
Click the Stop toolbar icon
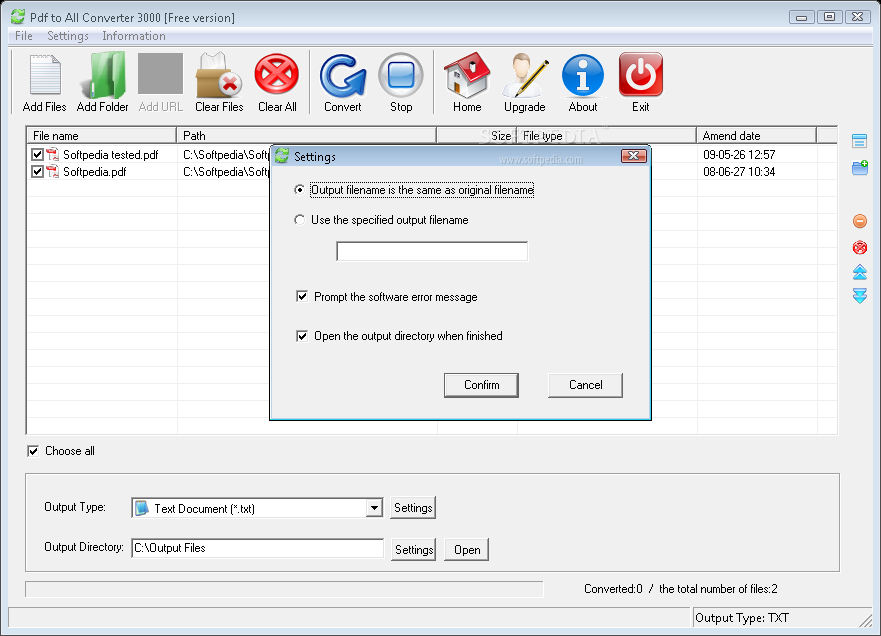coord(401,75)
